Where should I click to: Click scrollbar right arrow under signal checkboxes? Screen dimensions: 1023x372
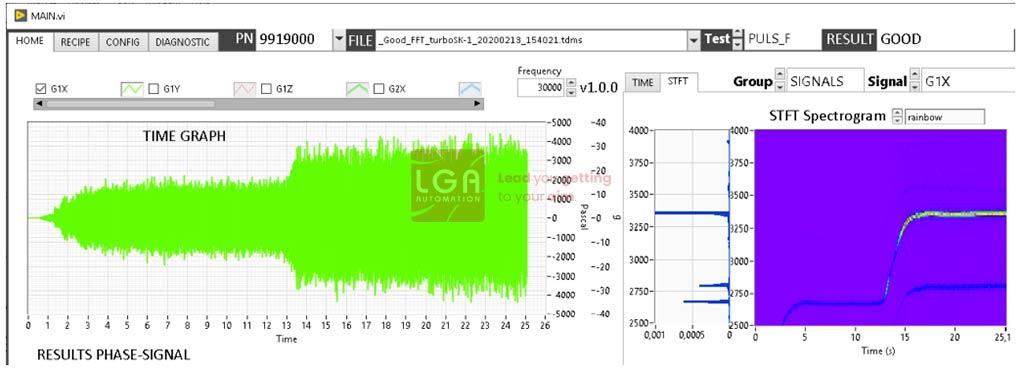[x=478, y=104]
